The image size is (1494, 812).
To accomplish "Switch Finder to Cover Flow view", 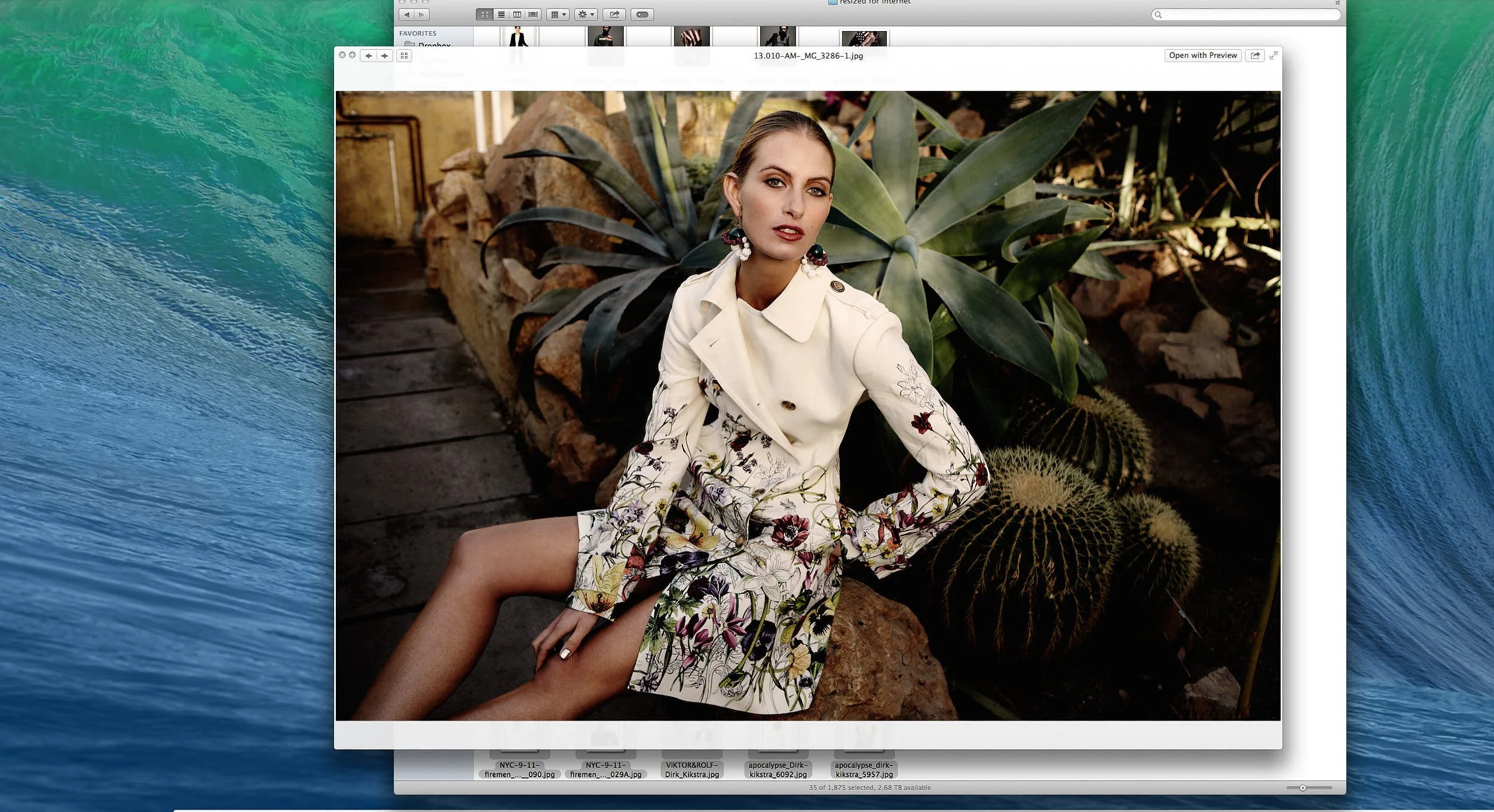I will point(533,15).
